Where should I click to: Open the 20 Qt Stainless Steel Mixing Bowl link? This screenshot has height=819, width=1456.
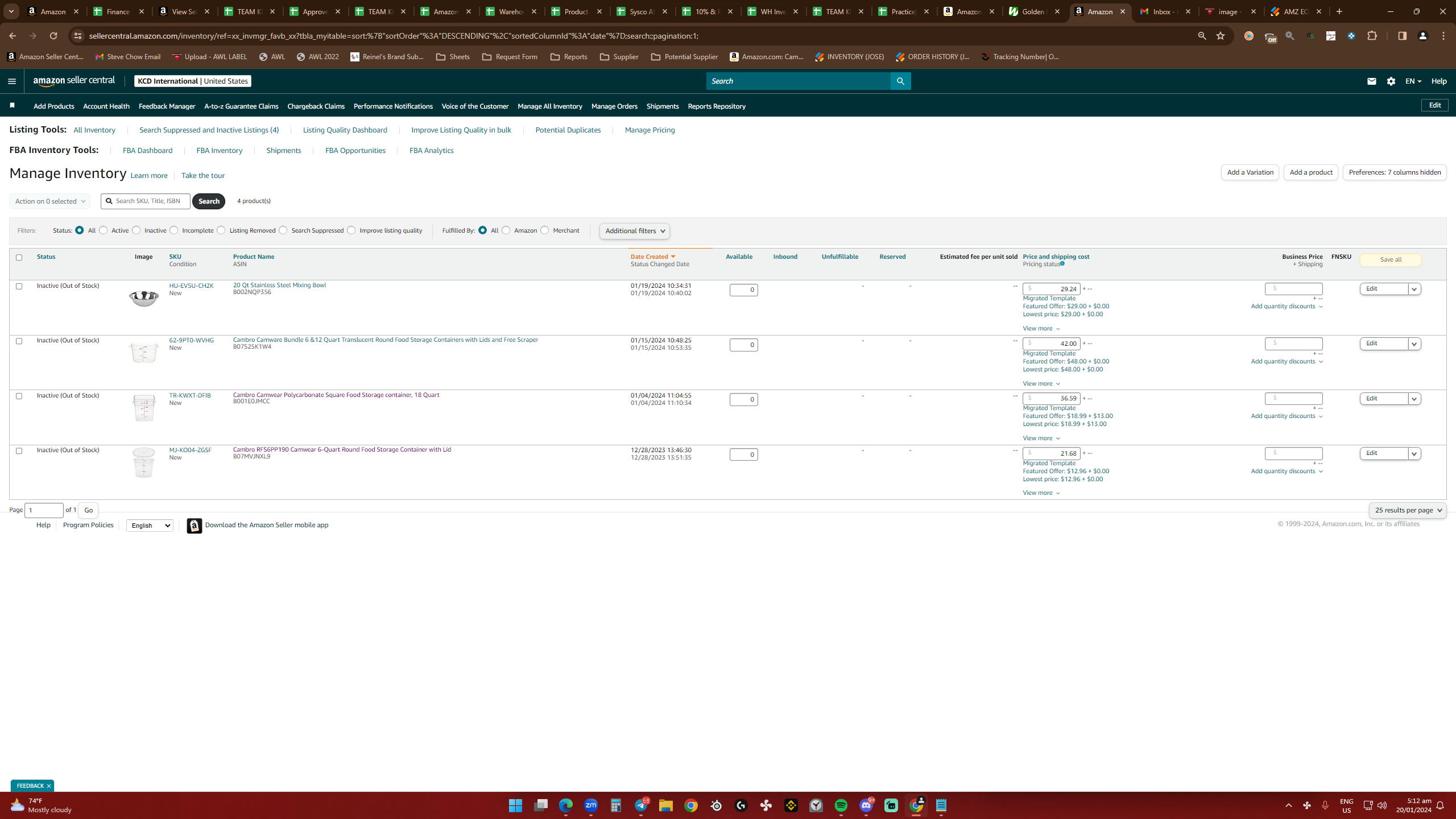(279, 285)
